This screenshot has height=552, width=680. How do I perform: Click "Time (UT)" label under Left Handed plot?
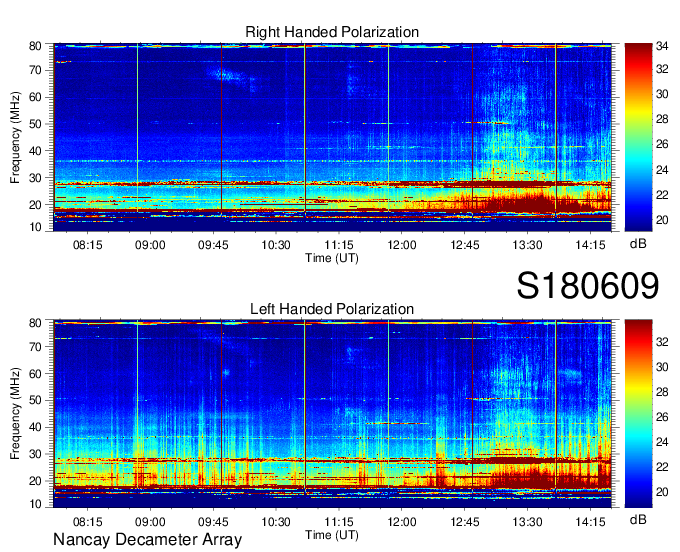pyautogui.click(x=332, y=535)
